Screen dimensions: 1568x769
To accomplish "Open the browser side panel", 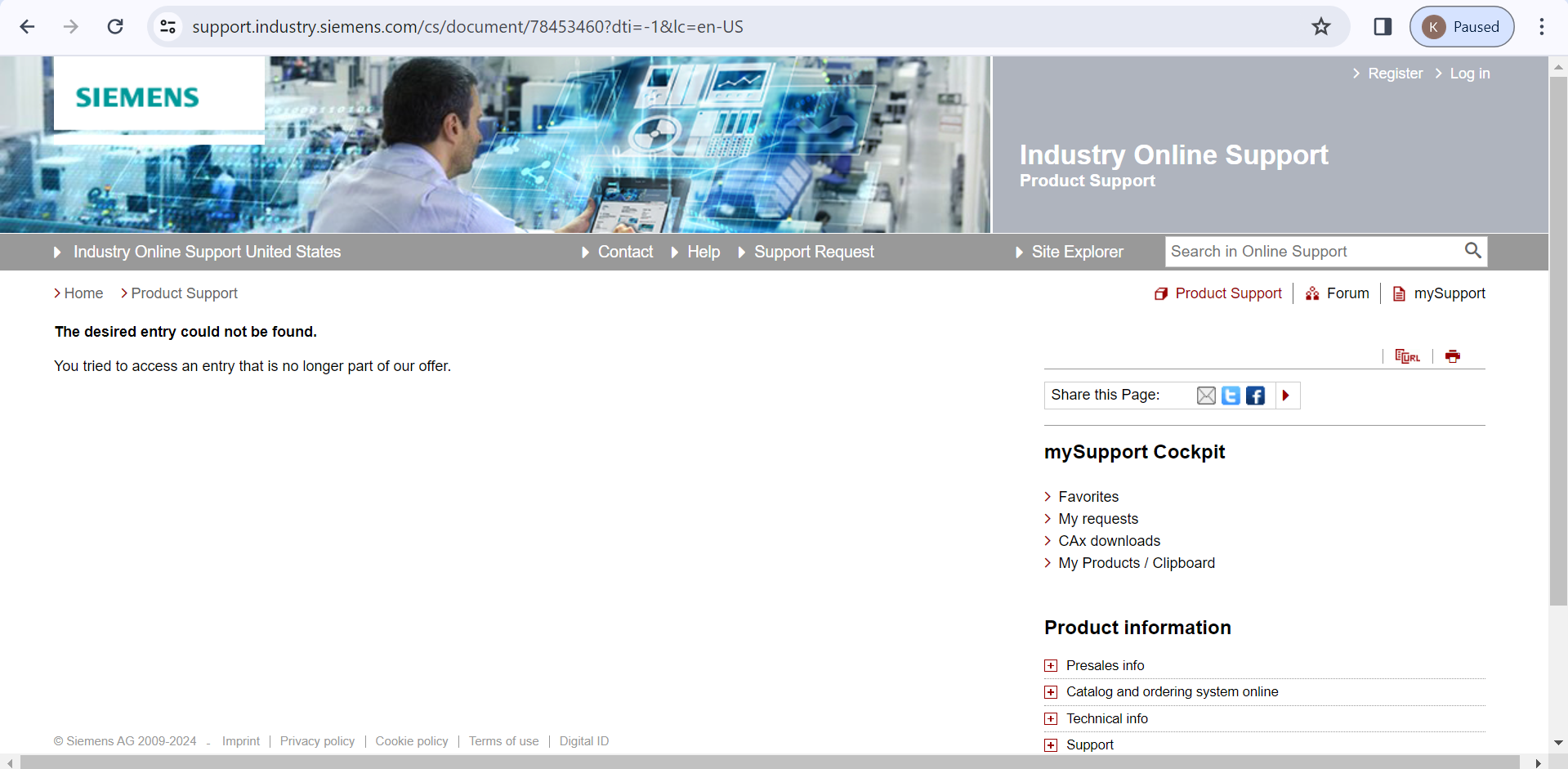I will [x=1383, y=27].
